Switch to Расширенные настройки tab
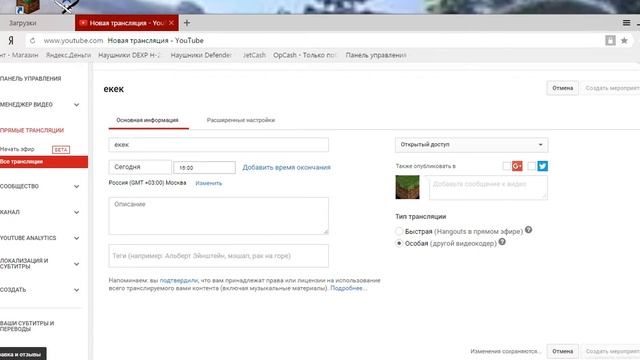Screen dimensions: 640x360 [241, 120]
